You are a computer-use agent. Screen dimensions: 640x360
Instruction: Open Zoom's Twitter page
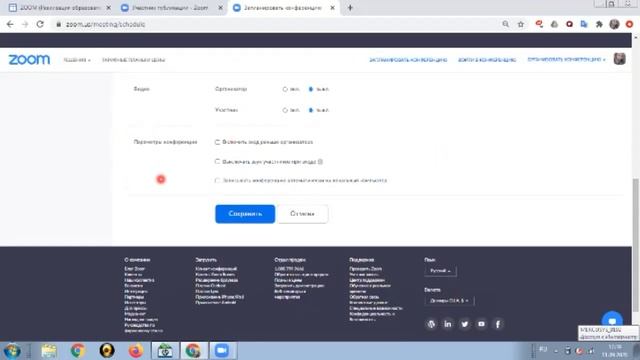pyautogui.click(x=464, y=324)
